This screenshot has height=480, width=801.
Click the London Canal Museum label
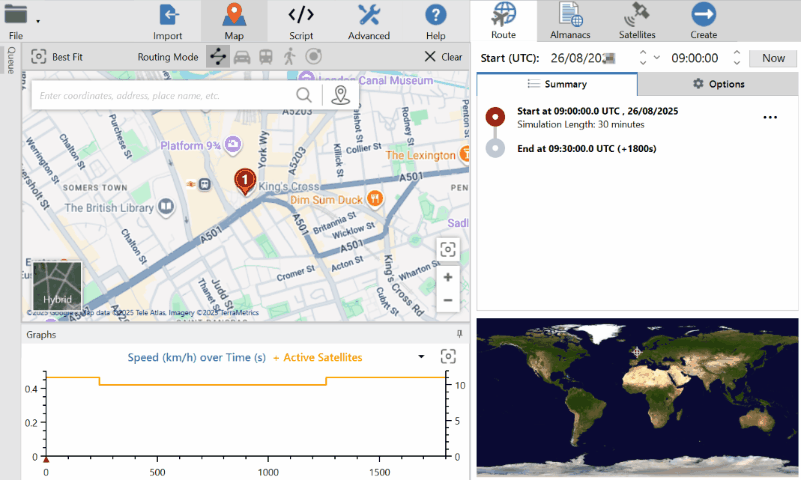(x=374, y=80)
